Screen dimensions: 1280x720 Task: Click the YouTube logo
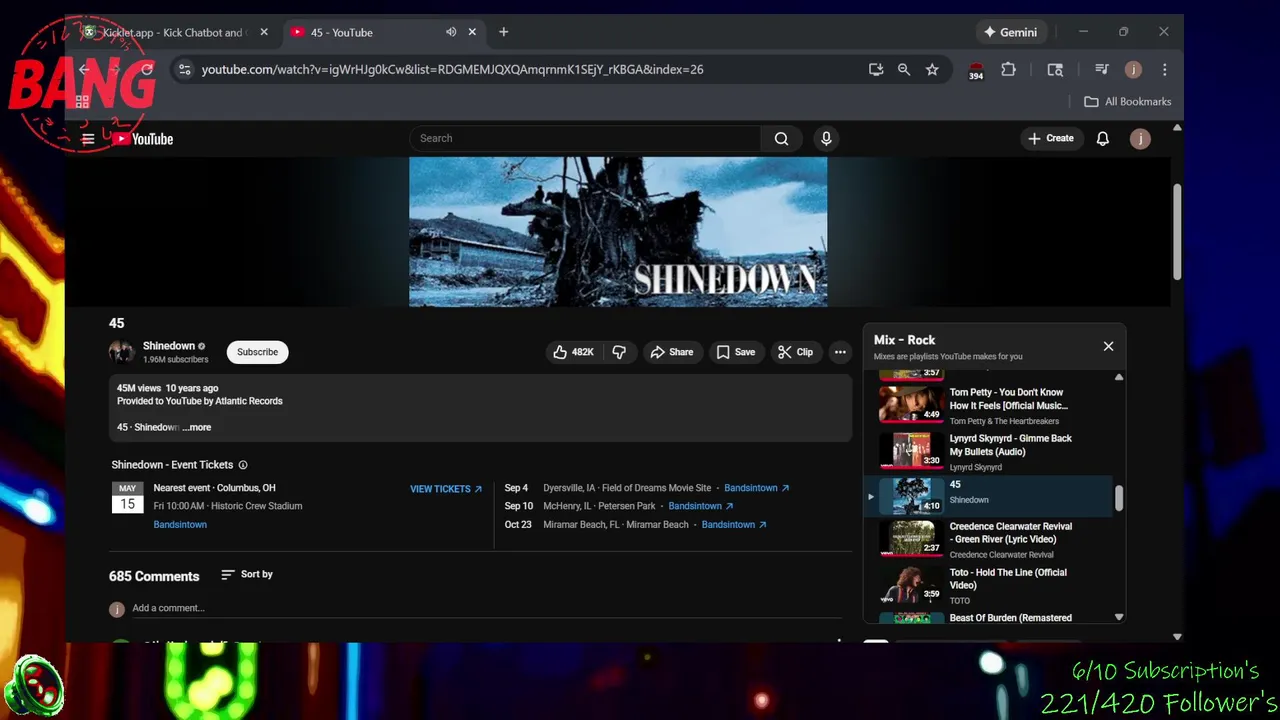(x=143, y=139)
